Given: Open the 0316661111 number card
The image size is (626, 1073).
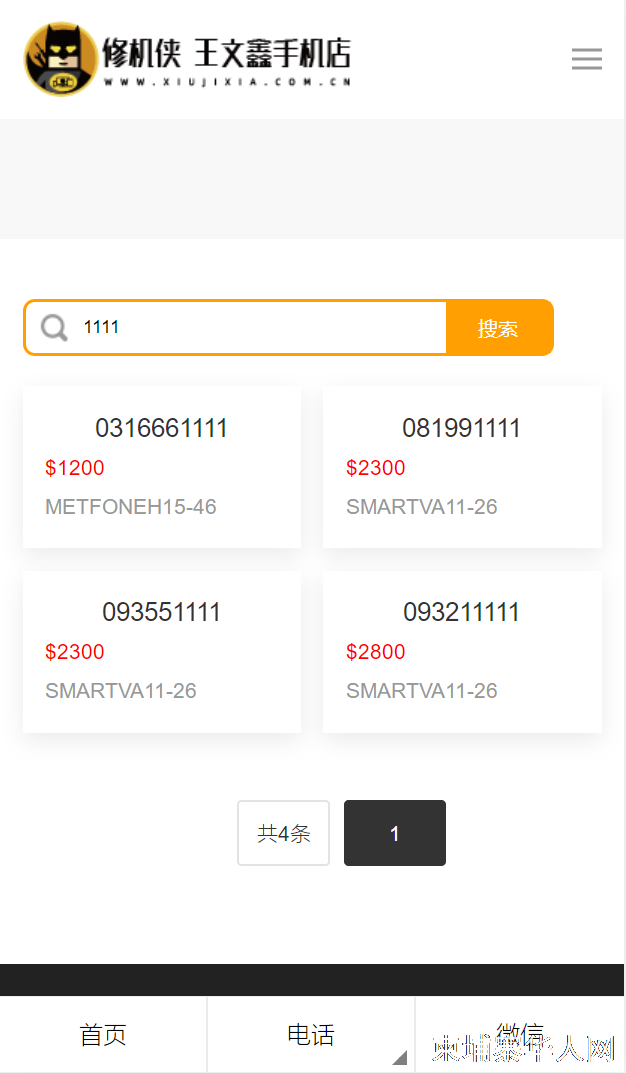Looking at the screenshot, I should [x=162, y=467].
